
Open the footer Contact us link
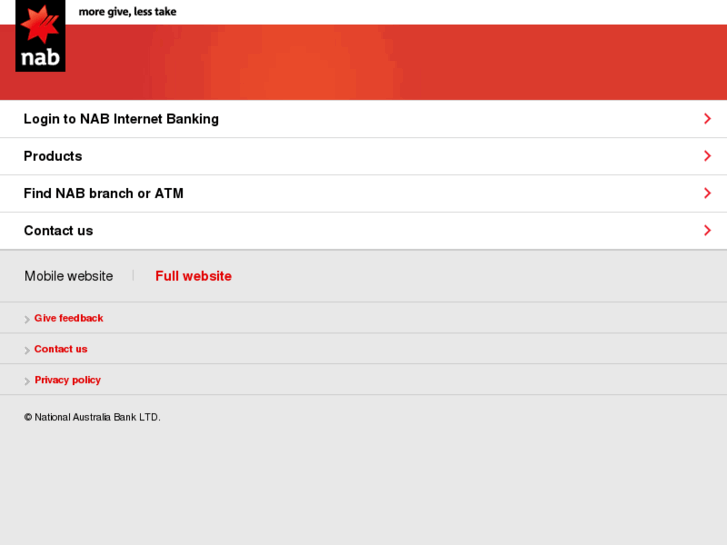61,349
